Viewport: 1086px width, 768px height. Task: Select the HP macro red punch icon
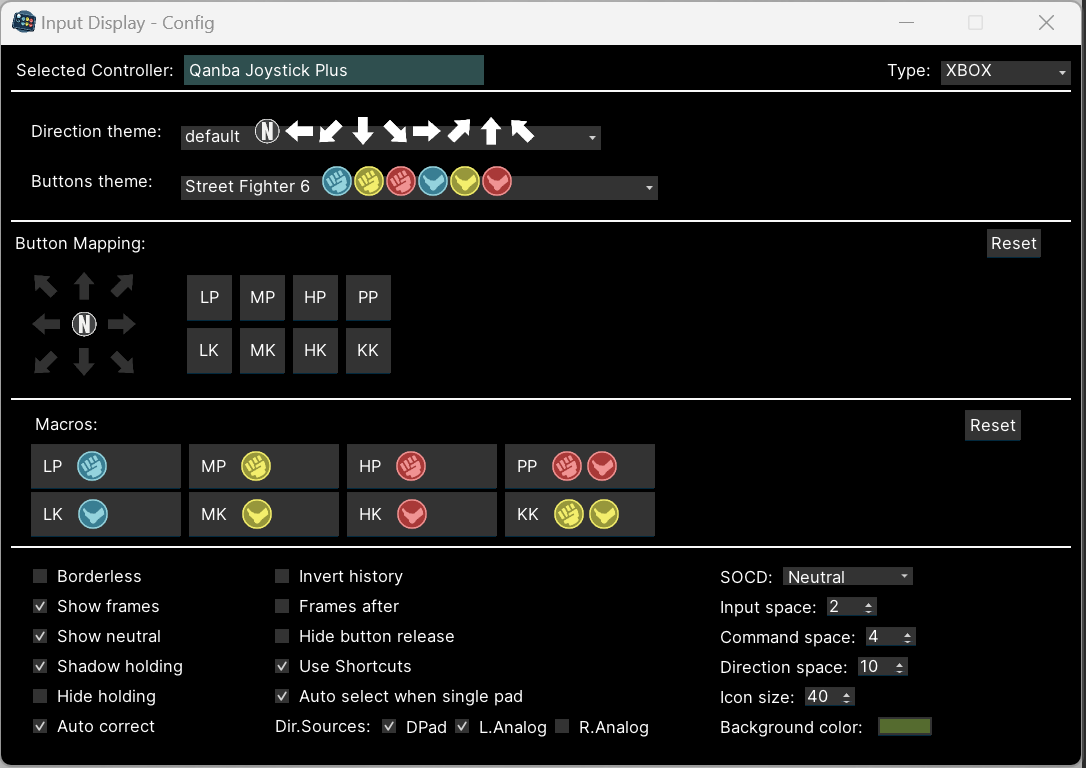tap(411, 466)
